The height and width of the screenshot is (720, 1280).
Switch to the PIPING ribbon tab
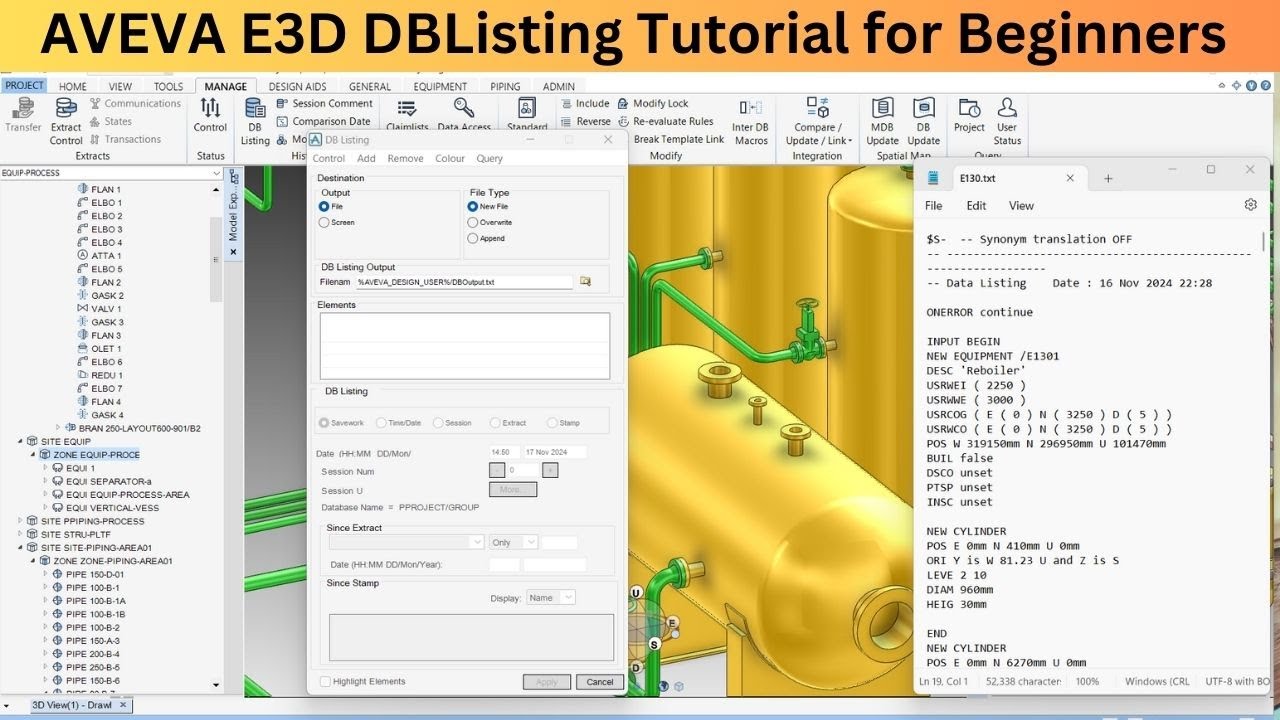[x=505, y=86]
